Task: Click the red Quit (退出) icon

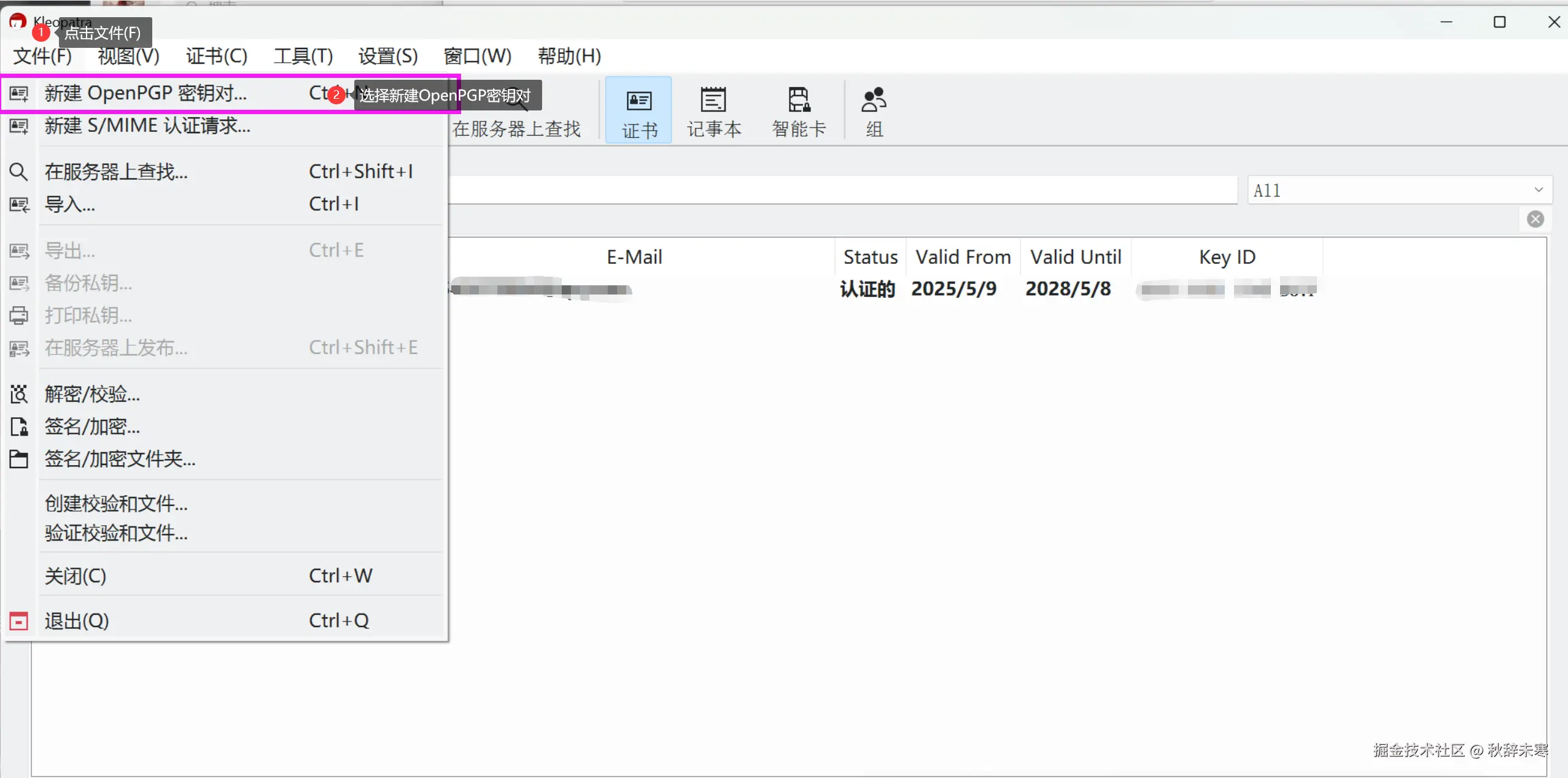Action: [x=18, y=621]
